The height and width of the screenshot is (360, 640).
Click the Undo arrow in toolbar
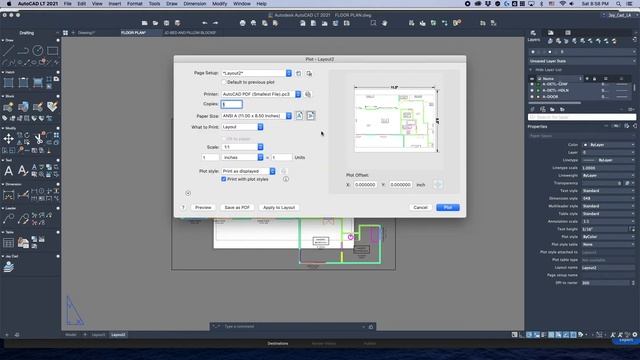click(x=204, y=23)
